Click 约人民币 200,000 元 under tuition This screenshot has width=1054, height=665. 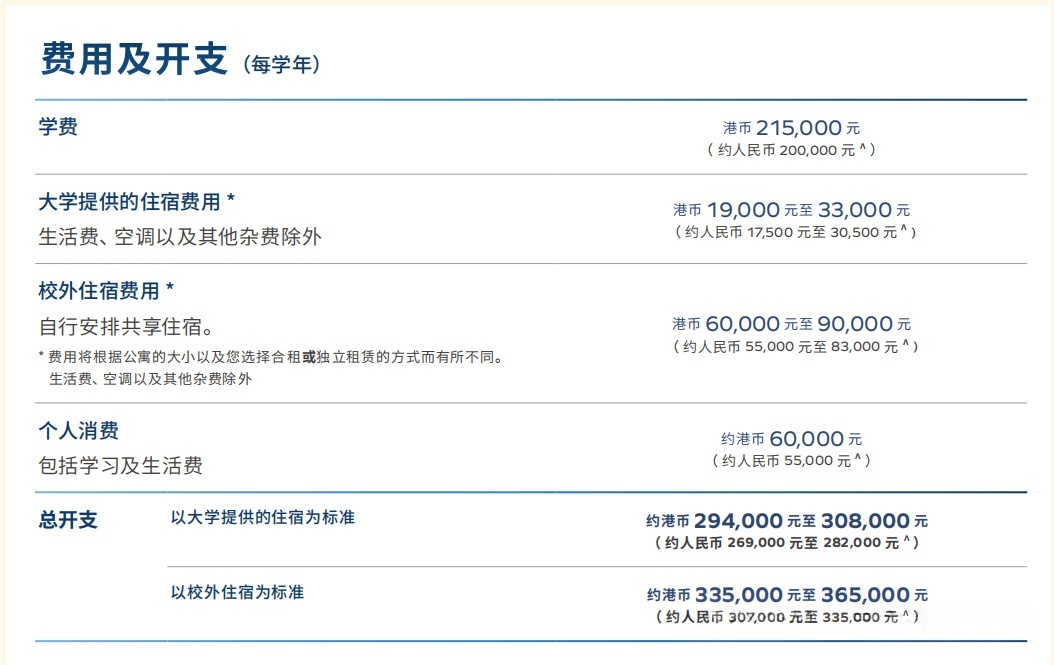tap(791, 149)
